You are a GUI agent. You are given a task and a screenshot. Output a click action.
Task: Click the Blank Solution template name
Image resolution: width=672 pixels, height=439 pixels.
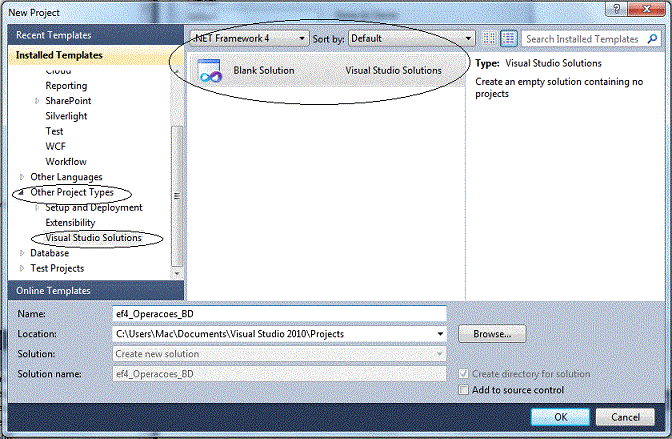pyautogui.click(x=264, y=70)
